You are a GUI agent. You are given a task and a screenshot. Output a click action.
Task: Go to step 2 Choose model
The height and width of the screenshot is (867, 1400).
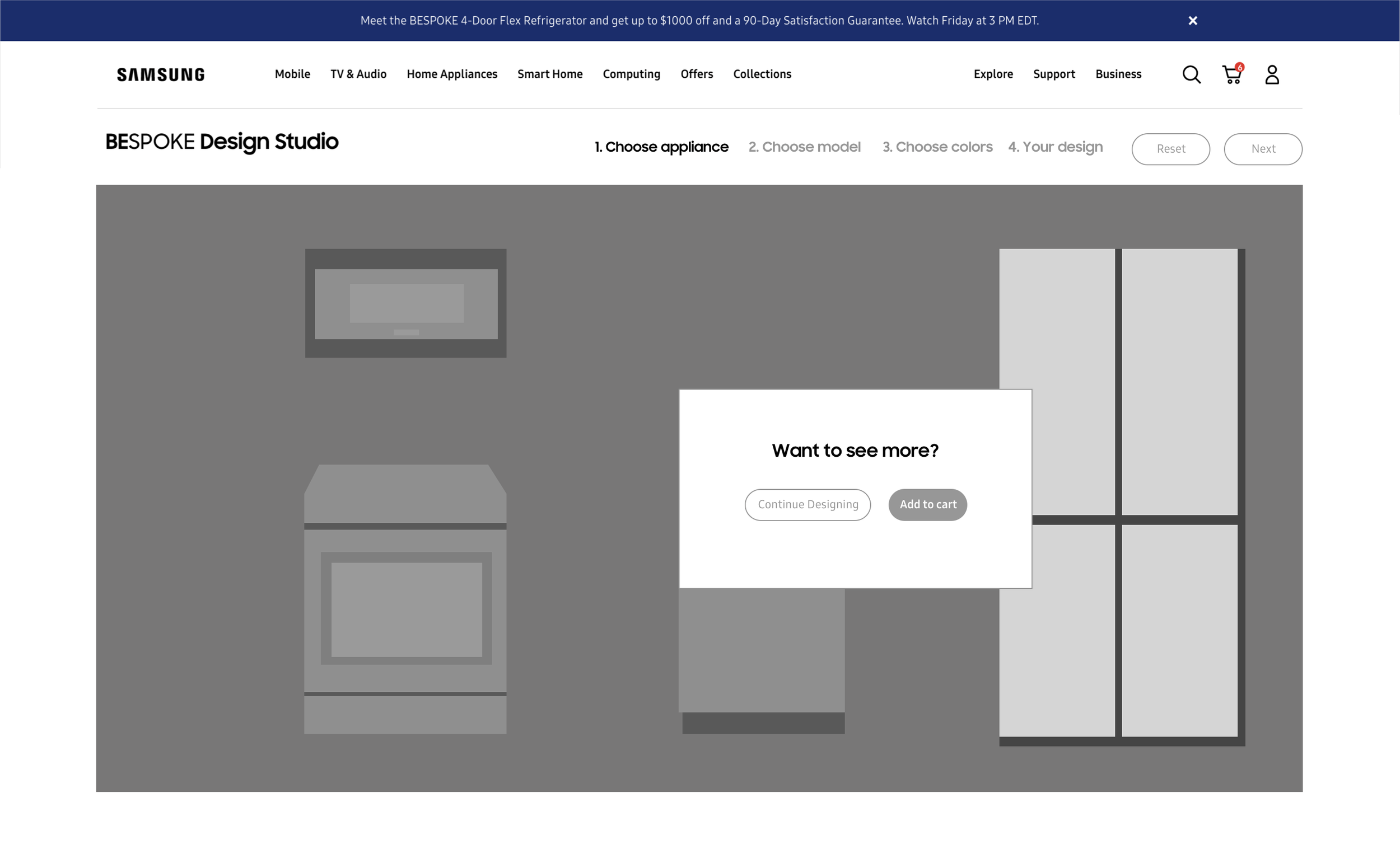[804, 147]
